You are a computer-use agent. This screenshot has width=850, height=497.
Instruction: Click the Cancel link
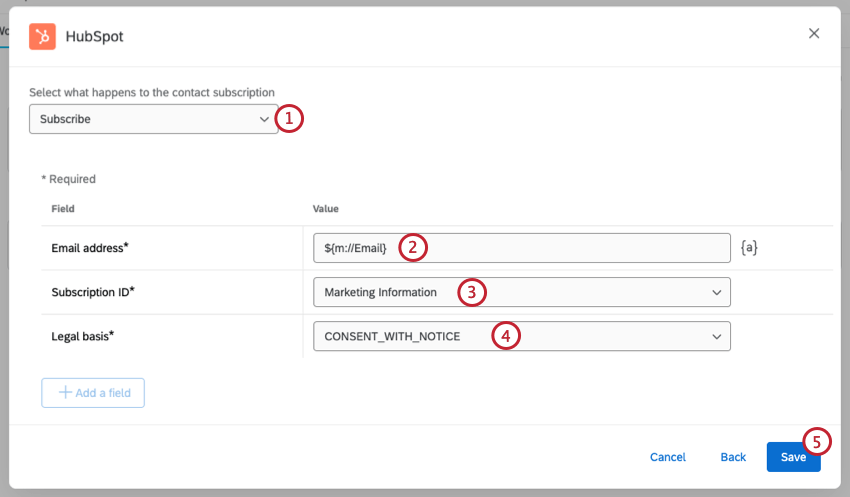(x=668, y=457)
